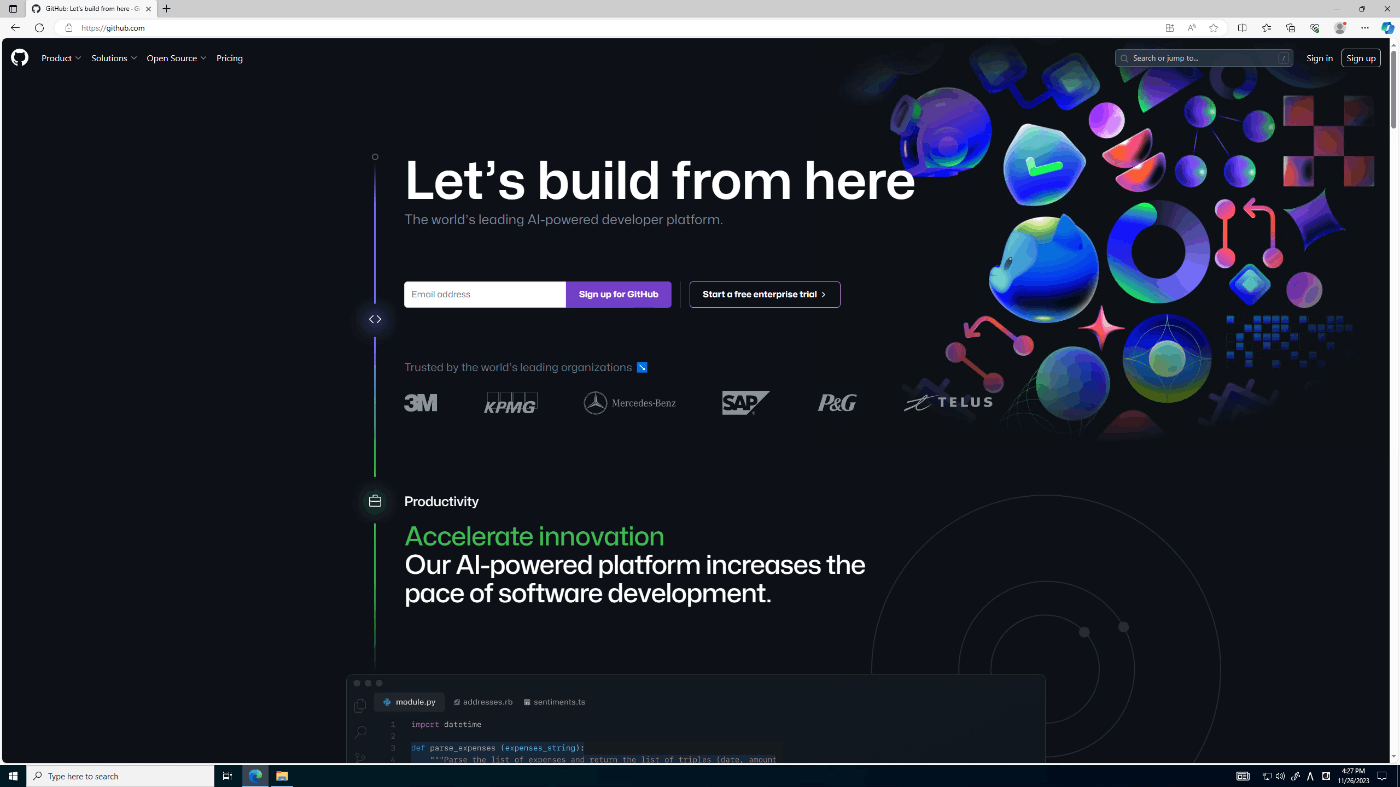
Task: Select the SAP logo
Action: (746, 403)
